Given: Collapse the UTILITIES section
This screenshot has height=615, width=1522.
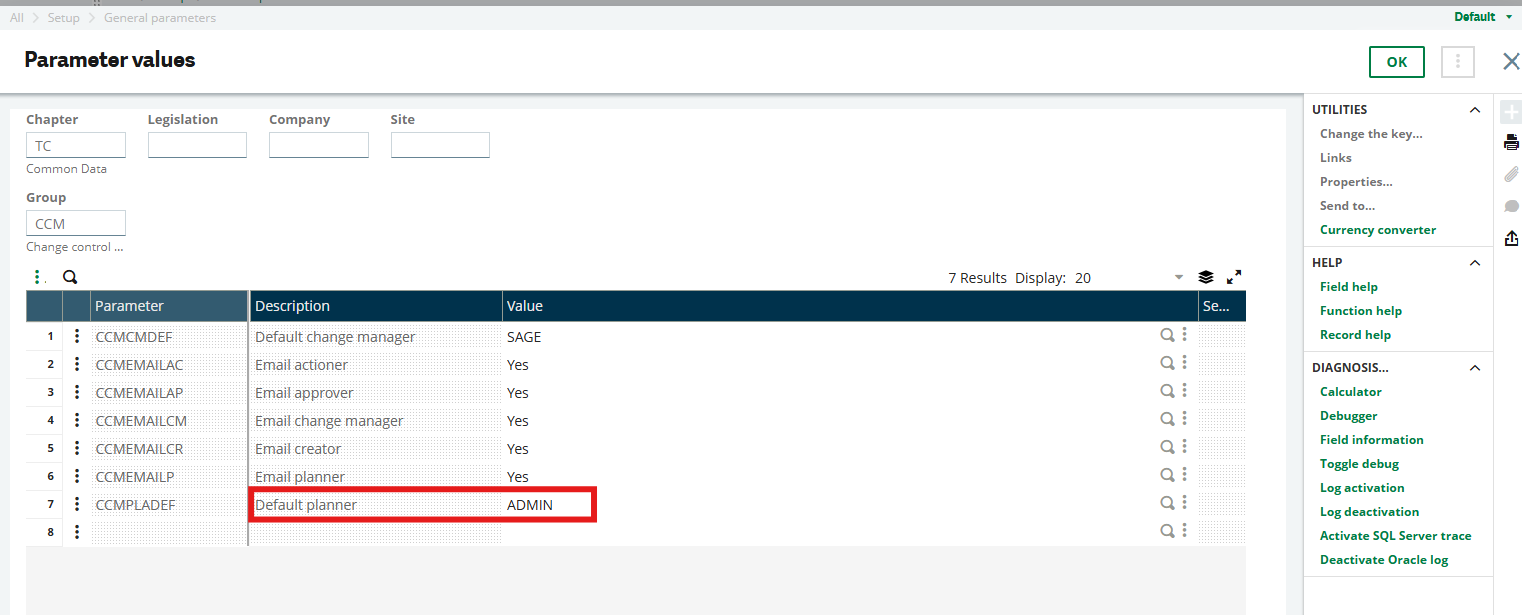Looking at the screenshot, I should click(x=1474, y=109).
